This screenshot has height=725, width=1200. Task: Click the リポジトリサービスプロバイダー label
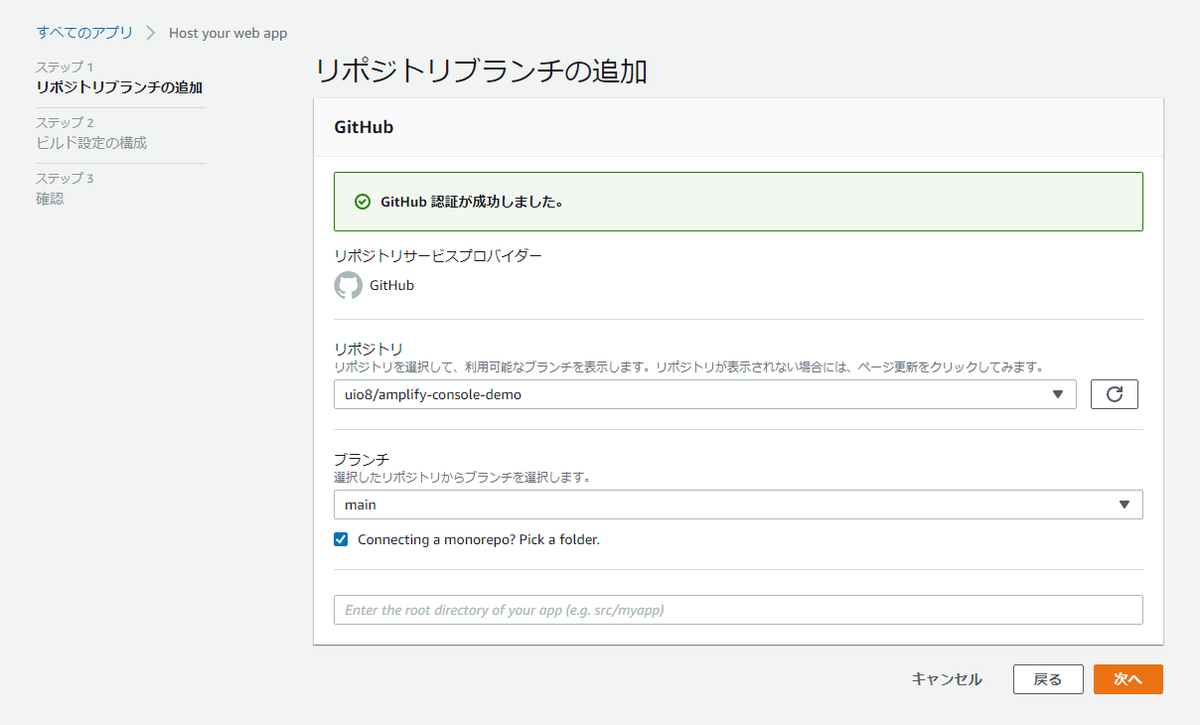(438, 256)
